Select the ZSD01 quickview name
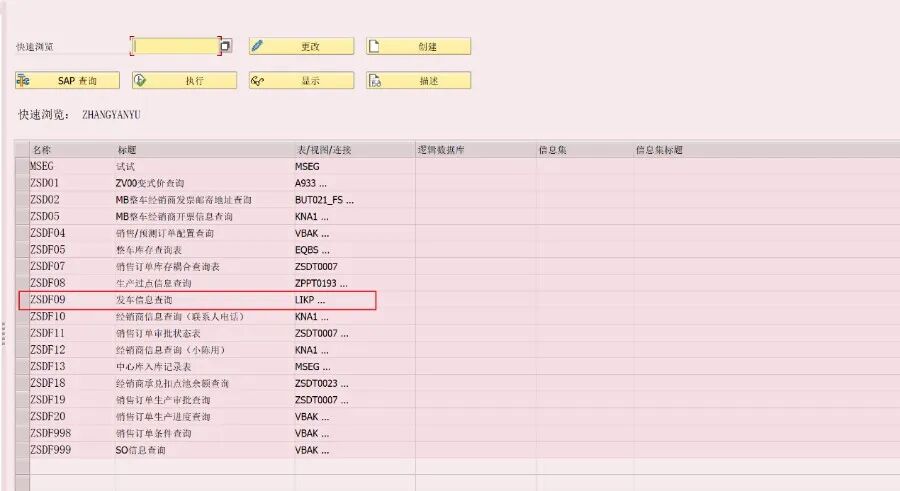The image size is (900, 491). (x=44, y=183)
